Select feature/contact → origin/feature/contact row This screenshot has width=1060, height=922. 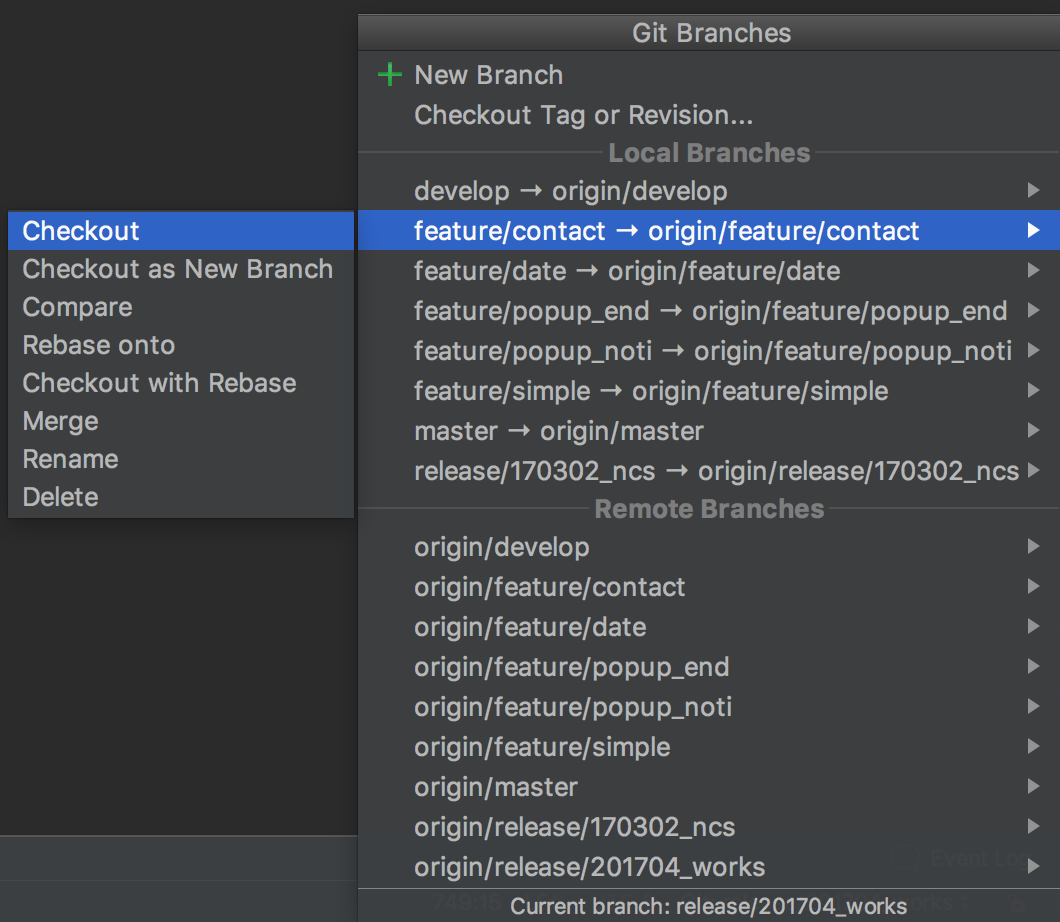pos(708,230)
